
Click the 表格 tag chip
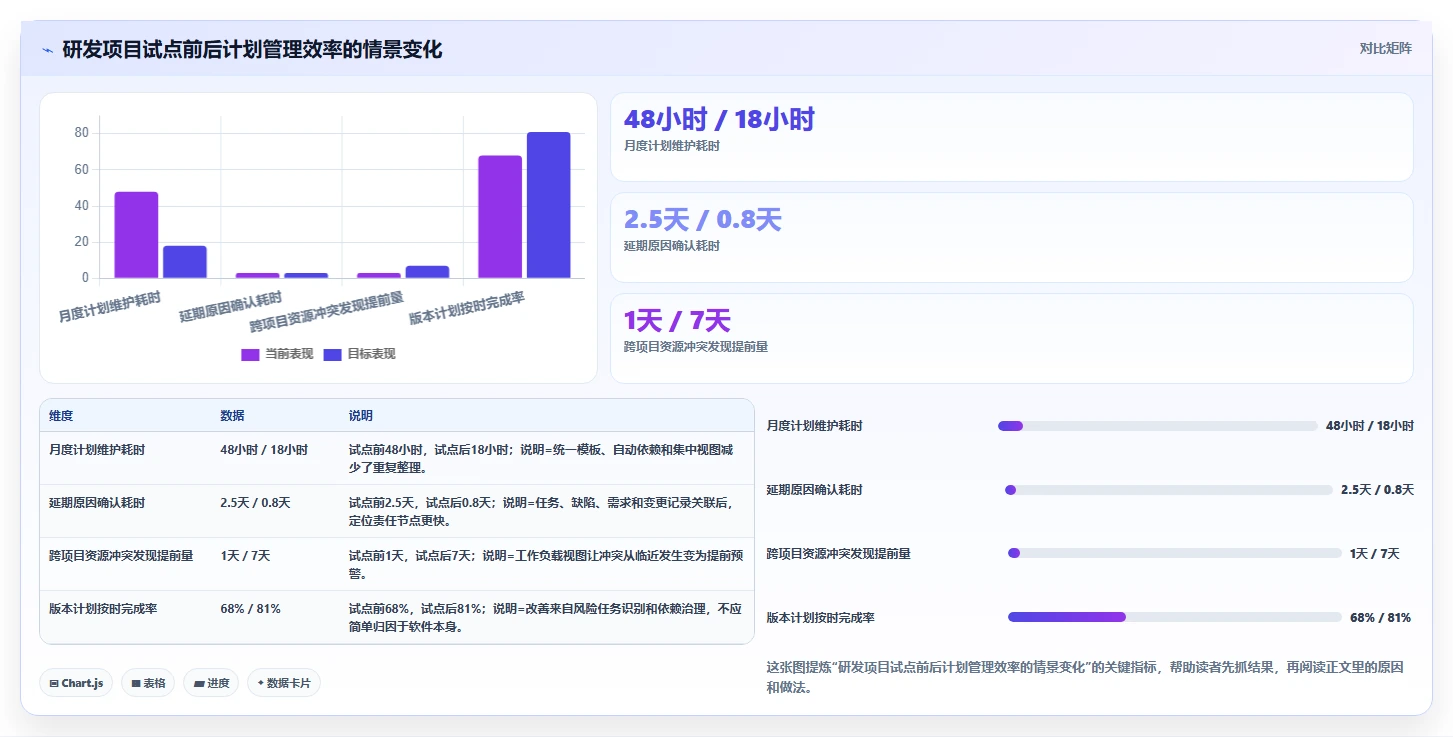148,683
